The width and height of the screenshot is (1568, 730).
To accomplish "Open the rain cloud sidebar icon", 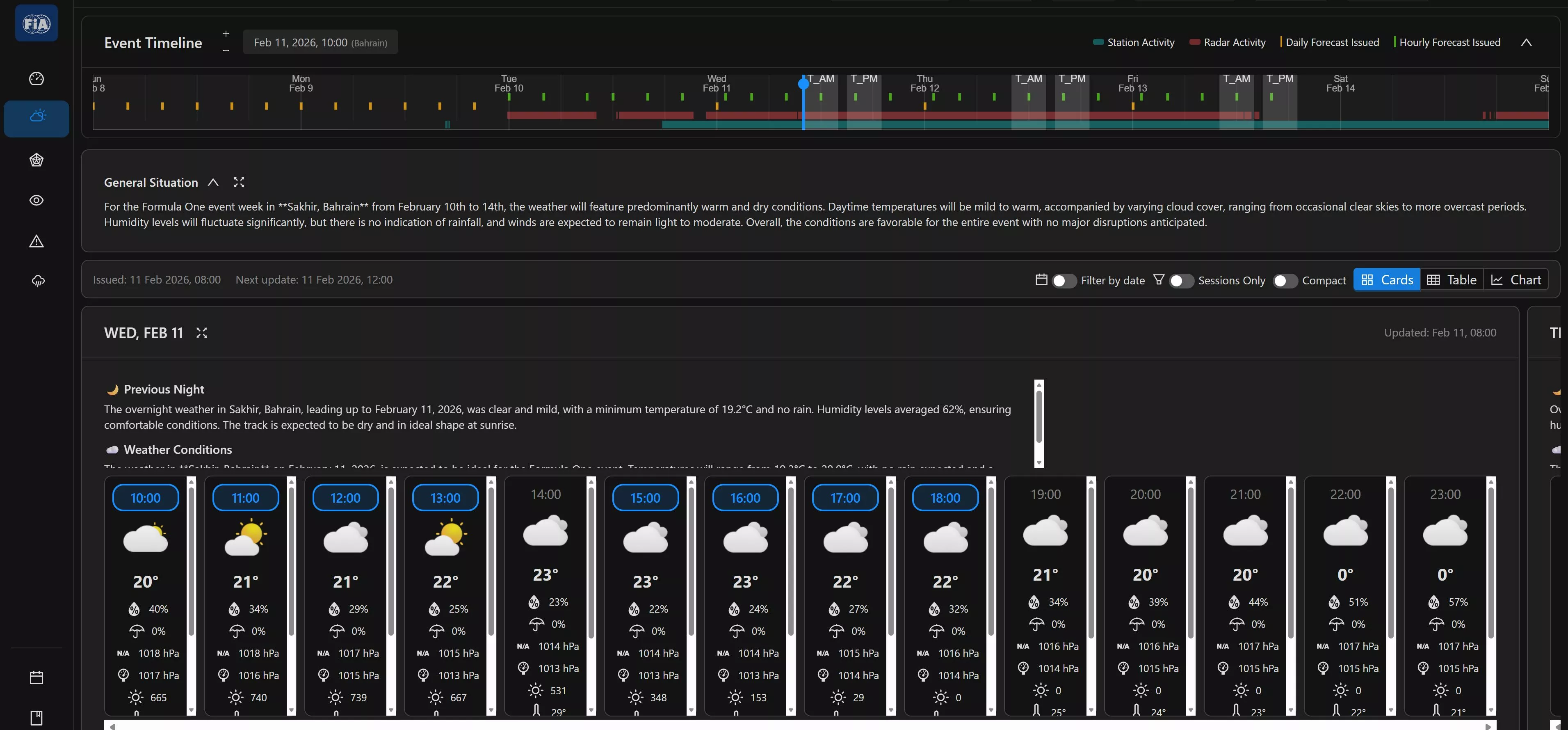I will [38, 281].
